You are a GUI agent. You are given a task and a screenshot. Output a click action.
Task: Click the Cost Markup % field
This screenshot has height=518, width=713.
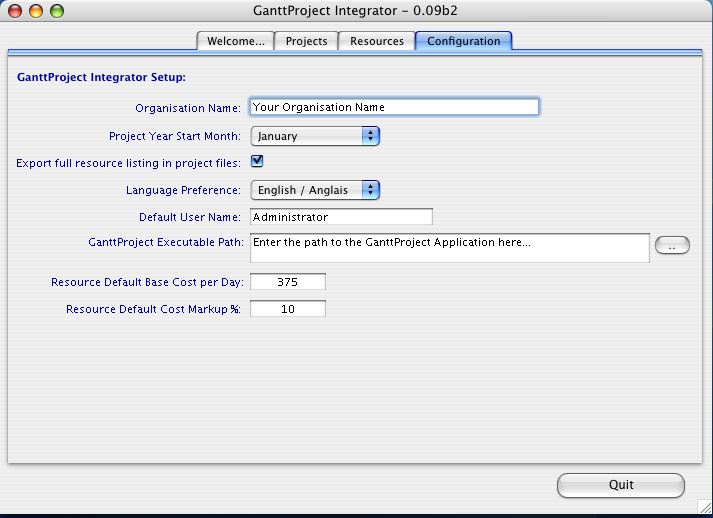tap(288, 309)
